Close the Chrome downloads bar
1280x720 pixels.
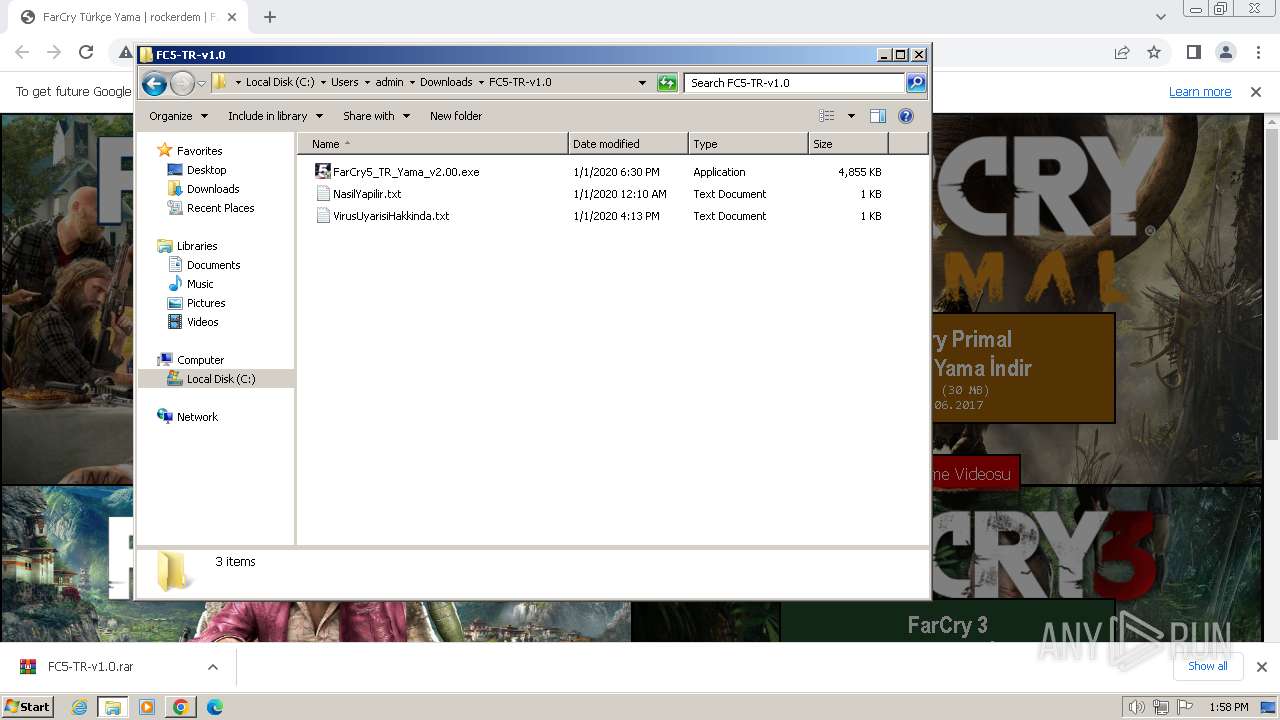click(x=1261, y=667)
